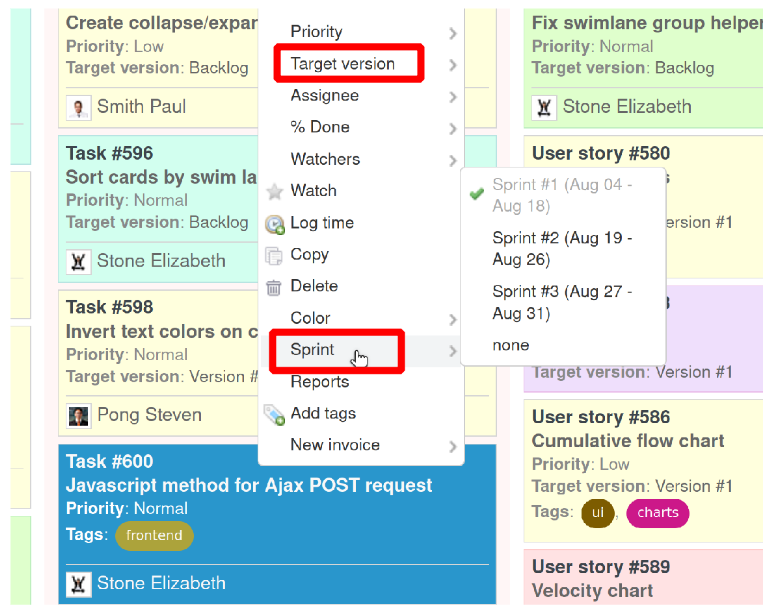Select Reports from the context menu
Image resolution: width=772 pixels, height=613 pixels.
tap(319, 382)
